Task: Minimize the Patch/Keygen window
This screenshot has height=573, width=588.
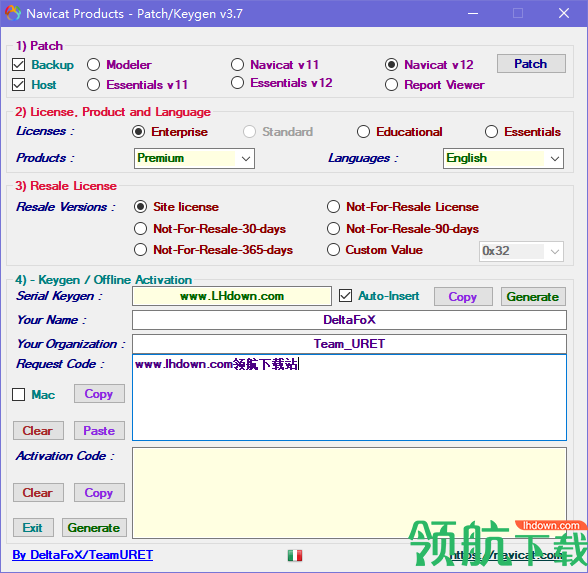Action: [473, 14]
